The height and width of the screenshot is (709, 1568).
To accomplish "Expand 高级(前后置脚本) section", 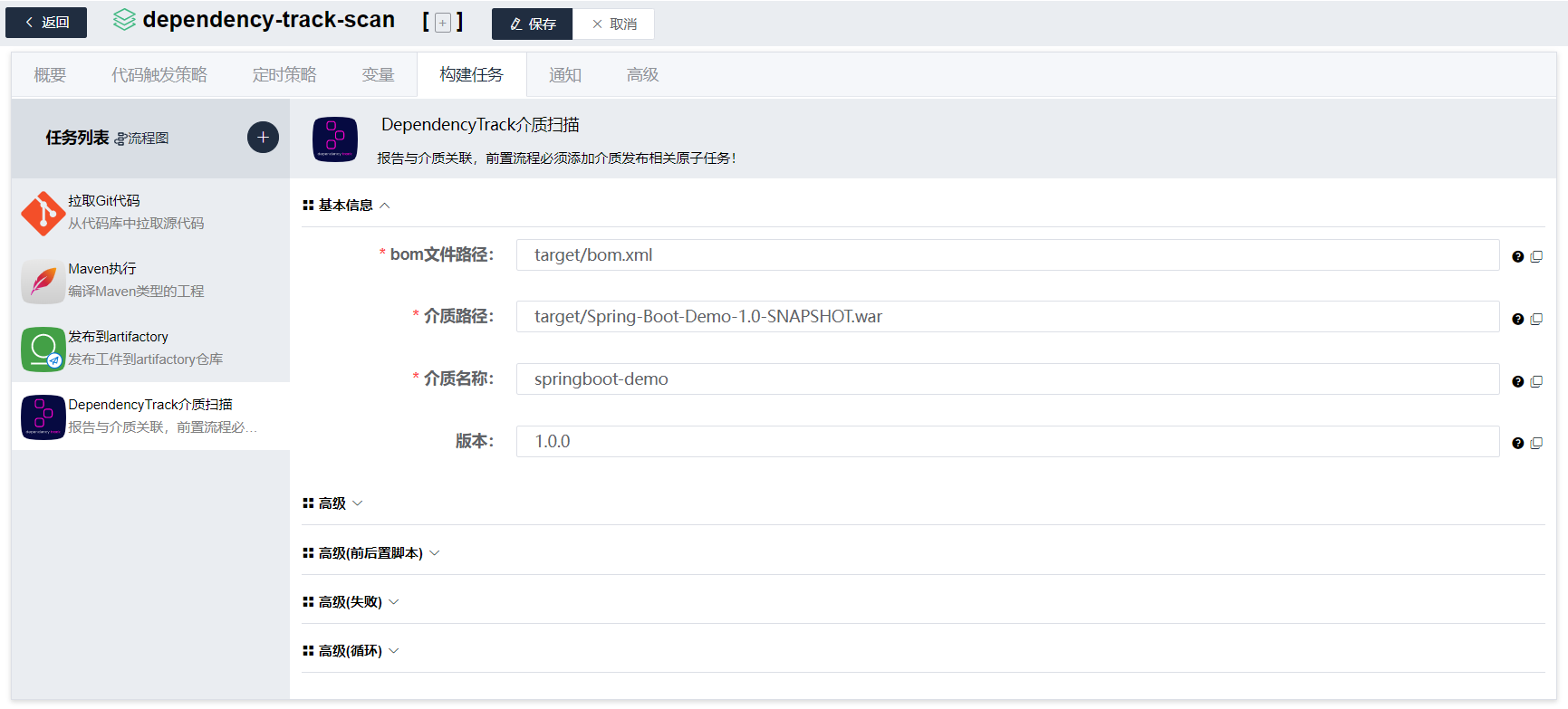I will [370, 553].
